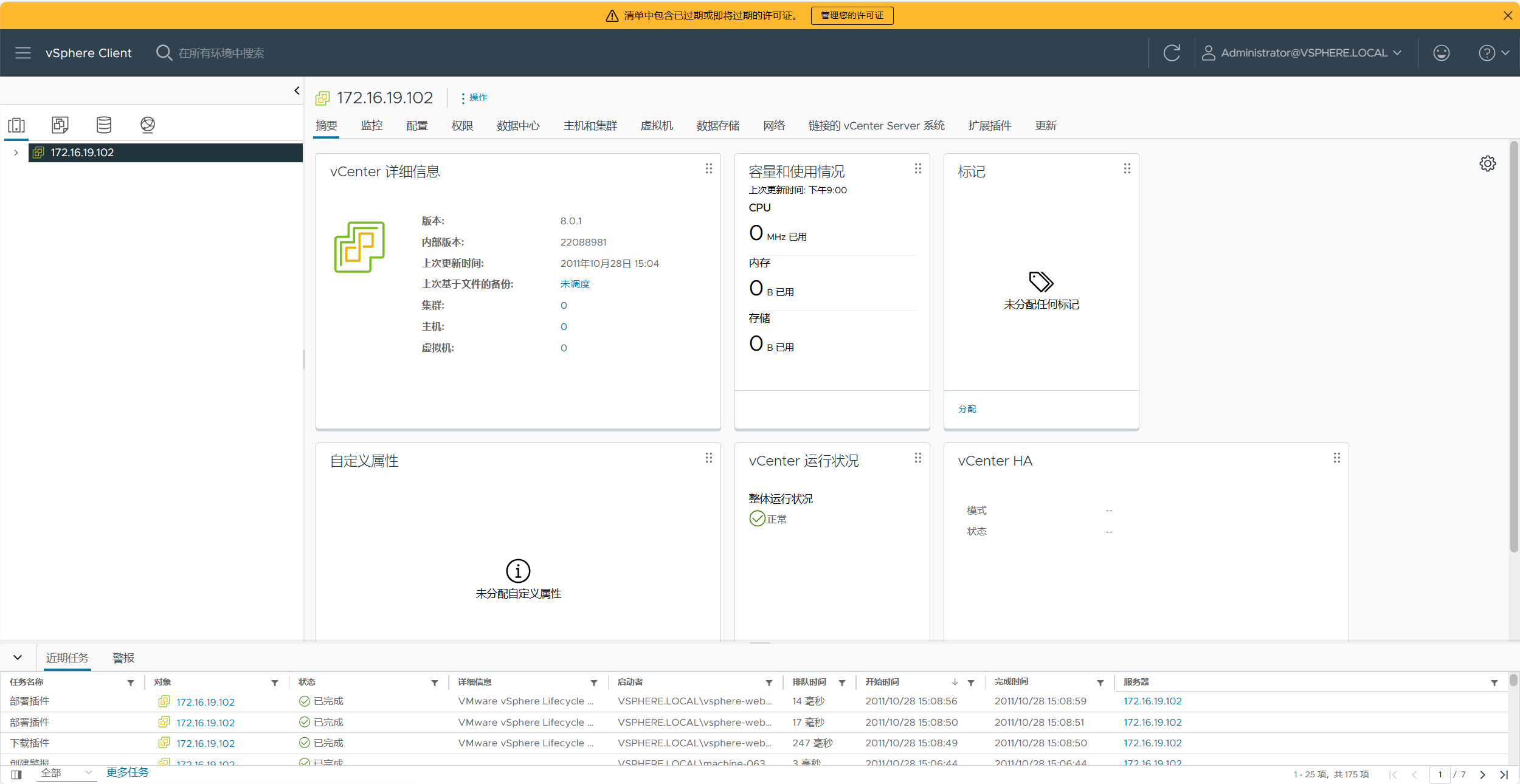Open the Hosts and Clusters inventory view
The image size is (1520, 784).
(x=16, y=125)
